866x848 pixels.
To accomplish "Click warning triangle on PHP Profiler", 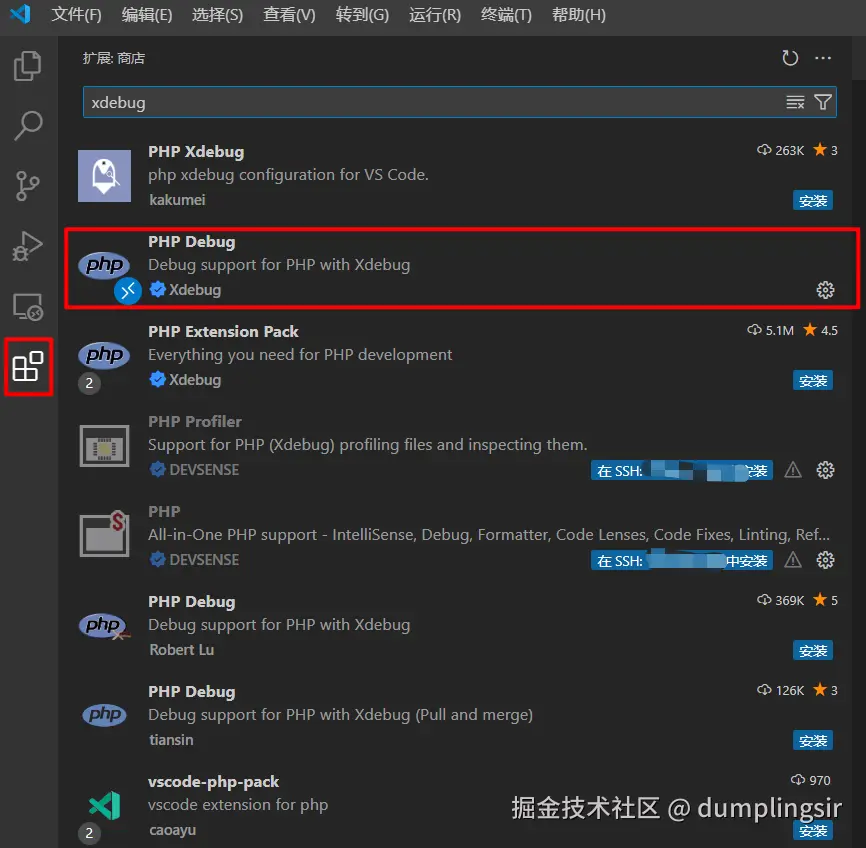I will pyautogui.click(x=793, y=470).
